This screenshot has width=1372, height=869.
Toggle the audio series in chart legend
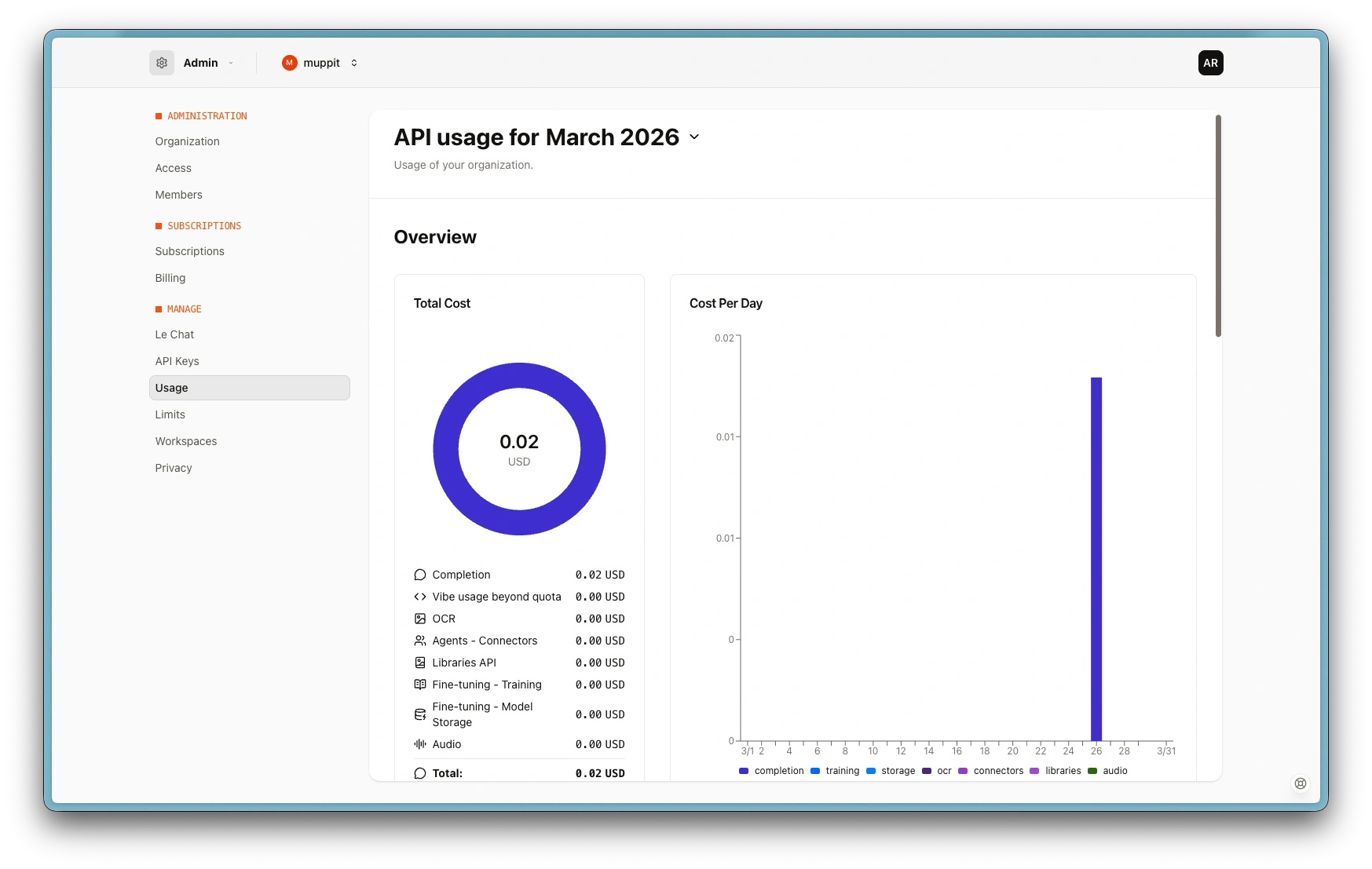(x=1108, y=771)
